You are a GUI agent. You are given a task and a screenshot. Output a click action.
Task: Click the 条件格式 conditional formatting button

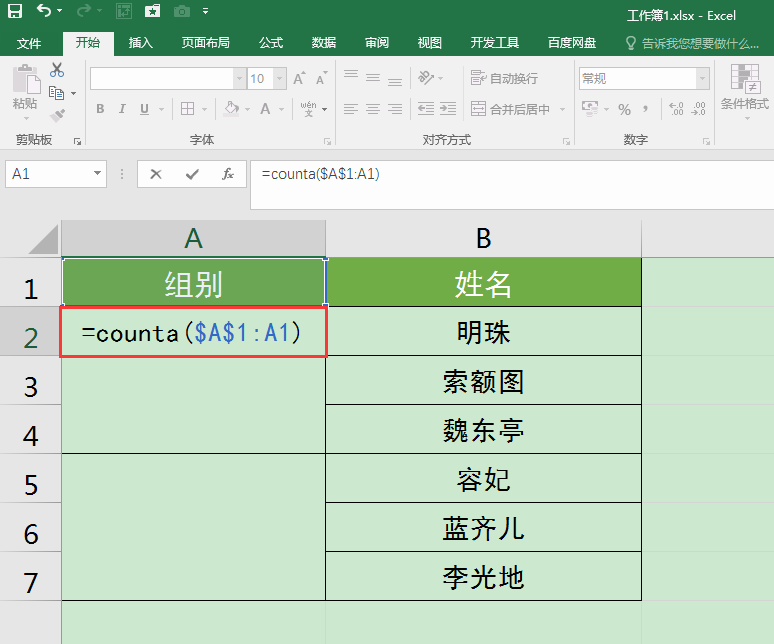(x=744, y=92)
